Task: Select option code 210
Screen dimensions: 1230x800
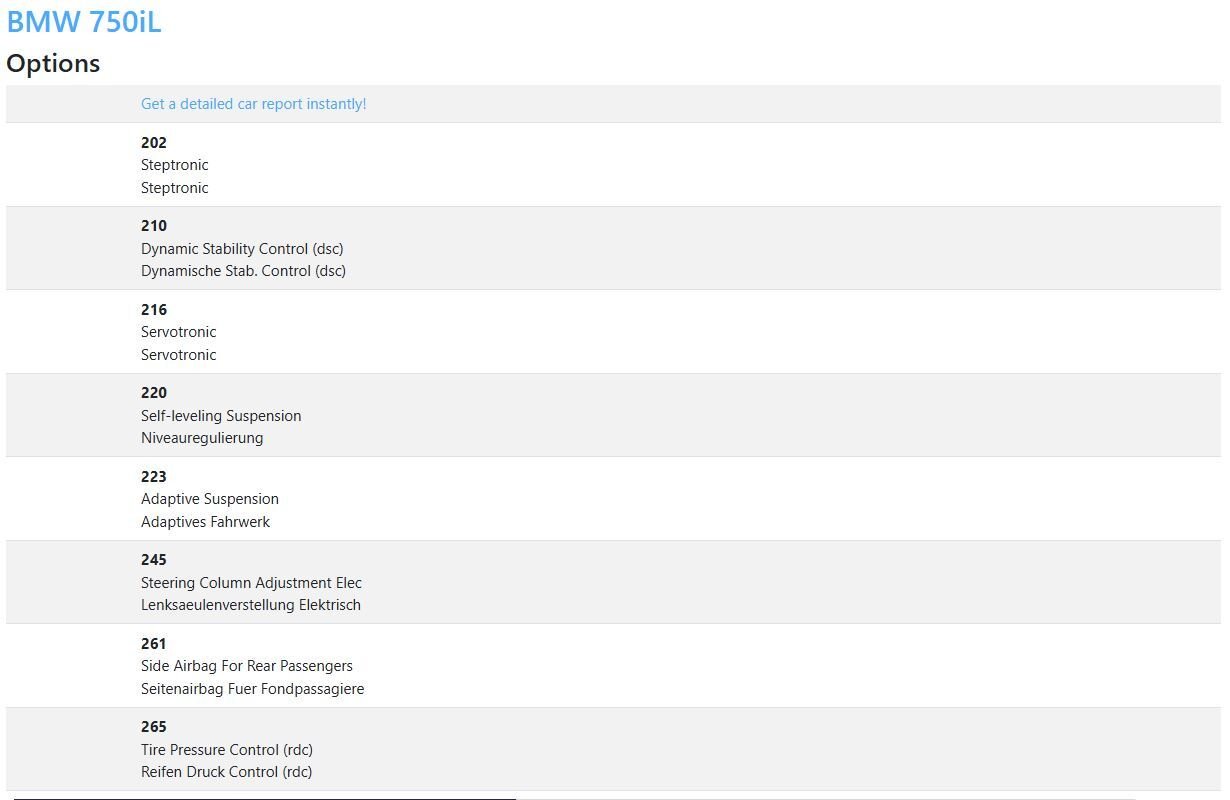Action: 154,226
